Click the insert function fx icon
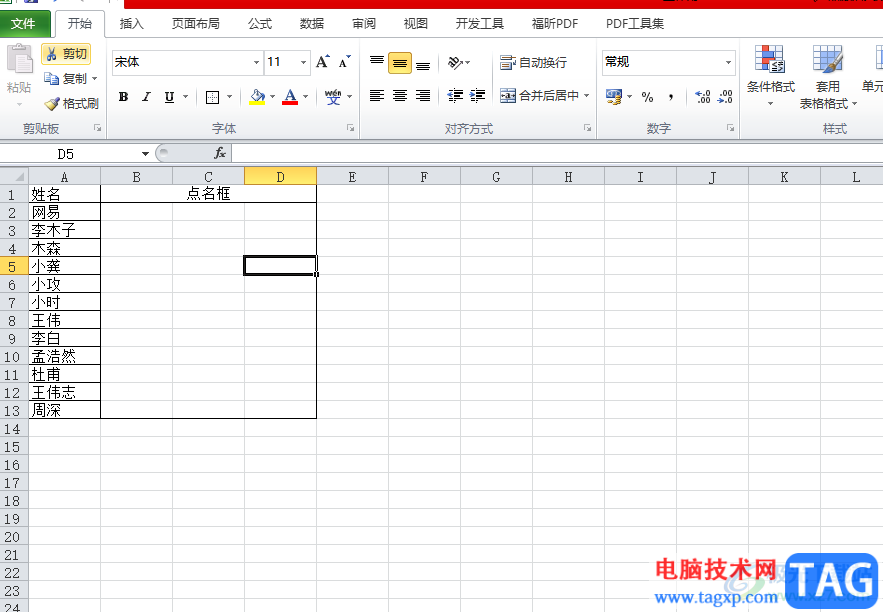 click(220, 153)
